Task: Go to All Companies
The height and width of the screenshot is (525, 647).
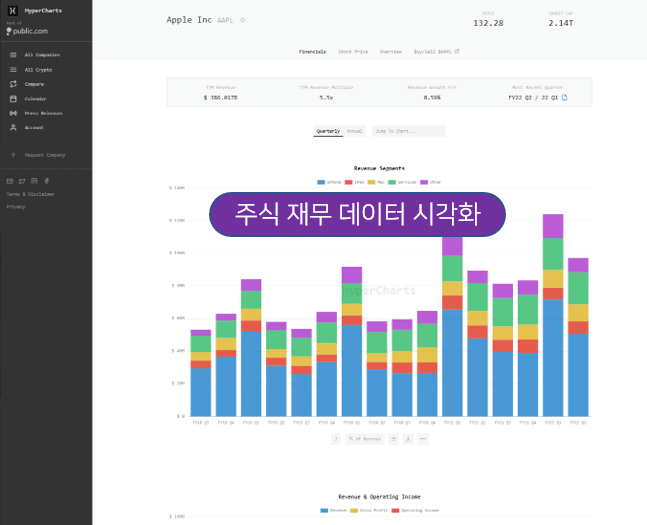Action: 42,55
